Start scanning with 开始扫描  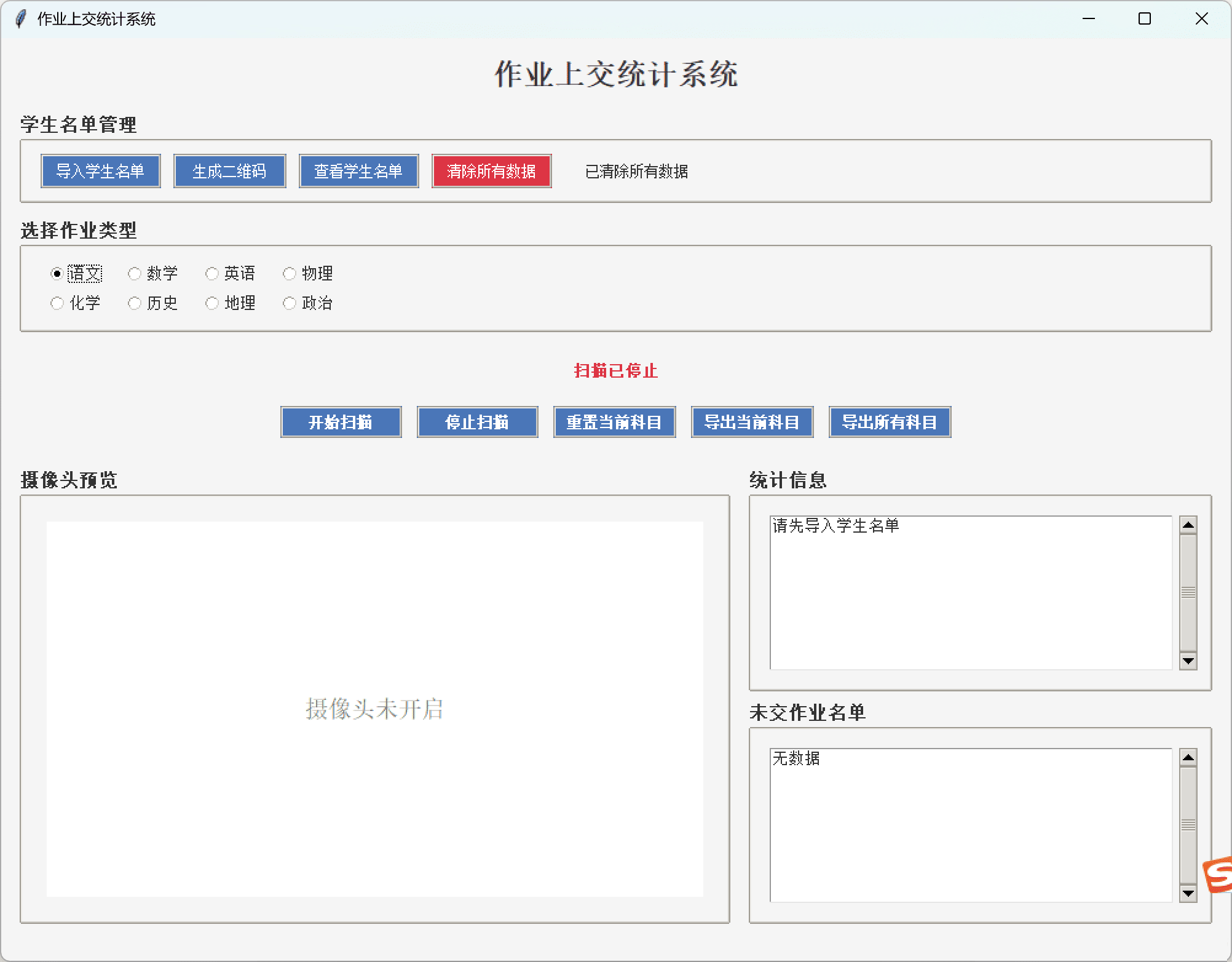341,422
